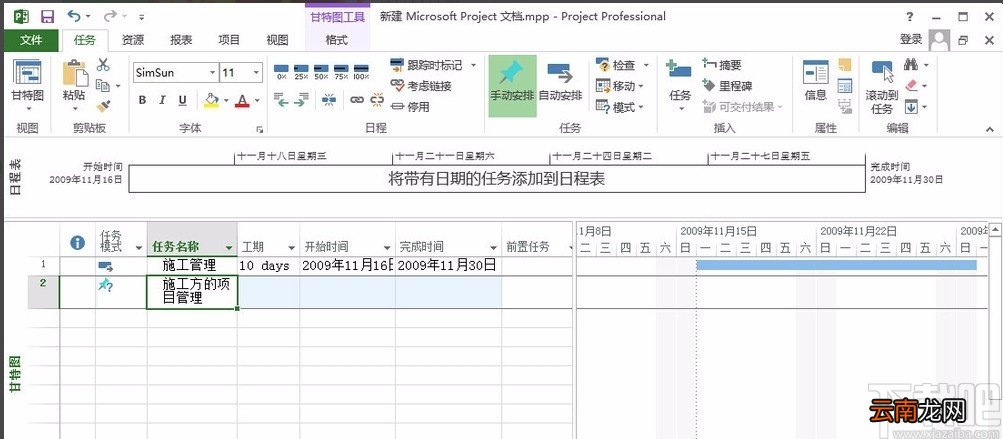
Task: Click Sign in (登录) link
Action: (x=911, y=40)
